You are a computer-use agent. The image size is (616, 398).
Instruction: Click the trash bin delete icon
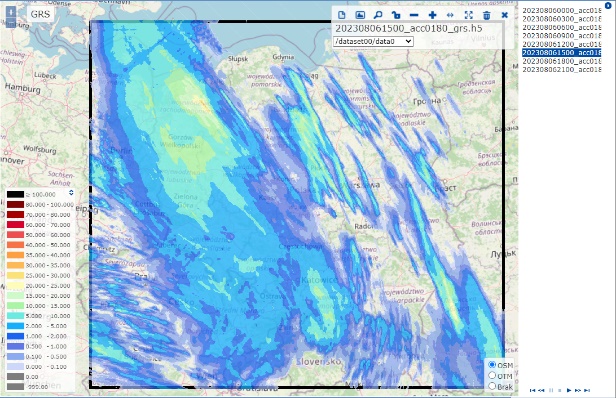click(x=486, y=15)
